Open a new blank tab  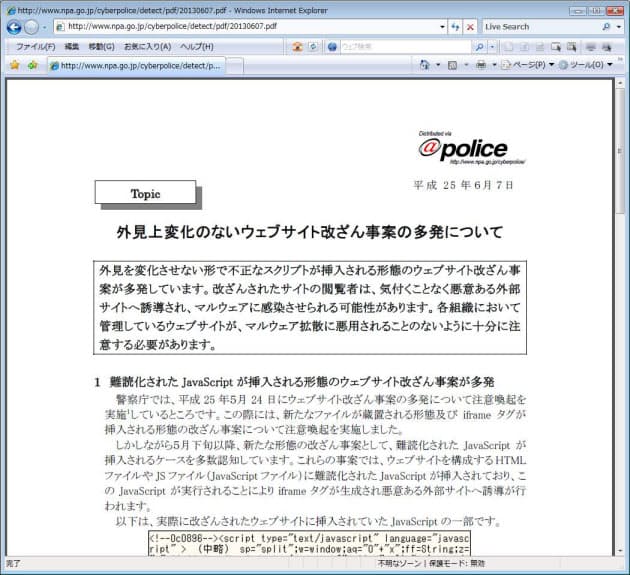tap(235, 66)
